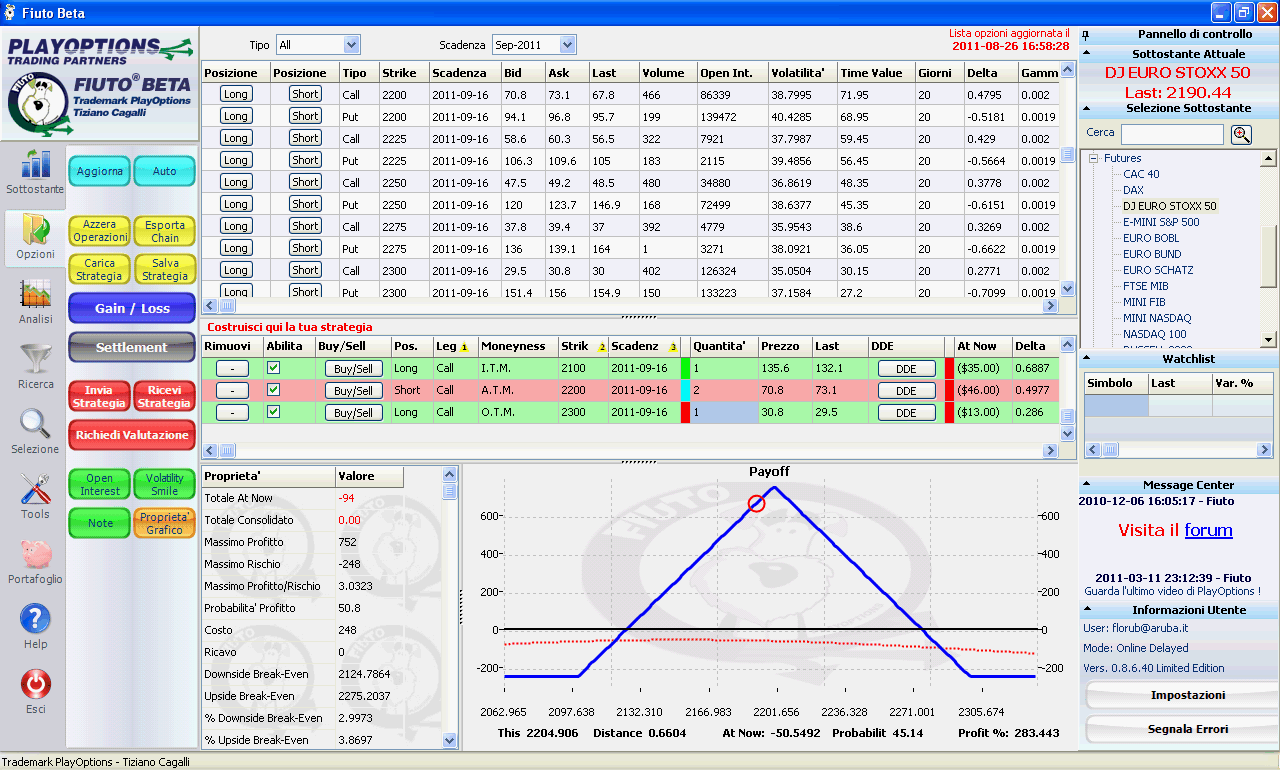Screen dimensions: 1280x770
Task: Toggle Abilita checkbox for 2200 short leg
Action: [x=273, y=390]
